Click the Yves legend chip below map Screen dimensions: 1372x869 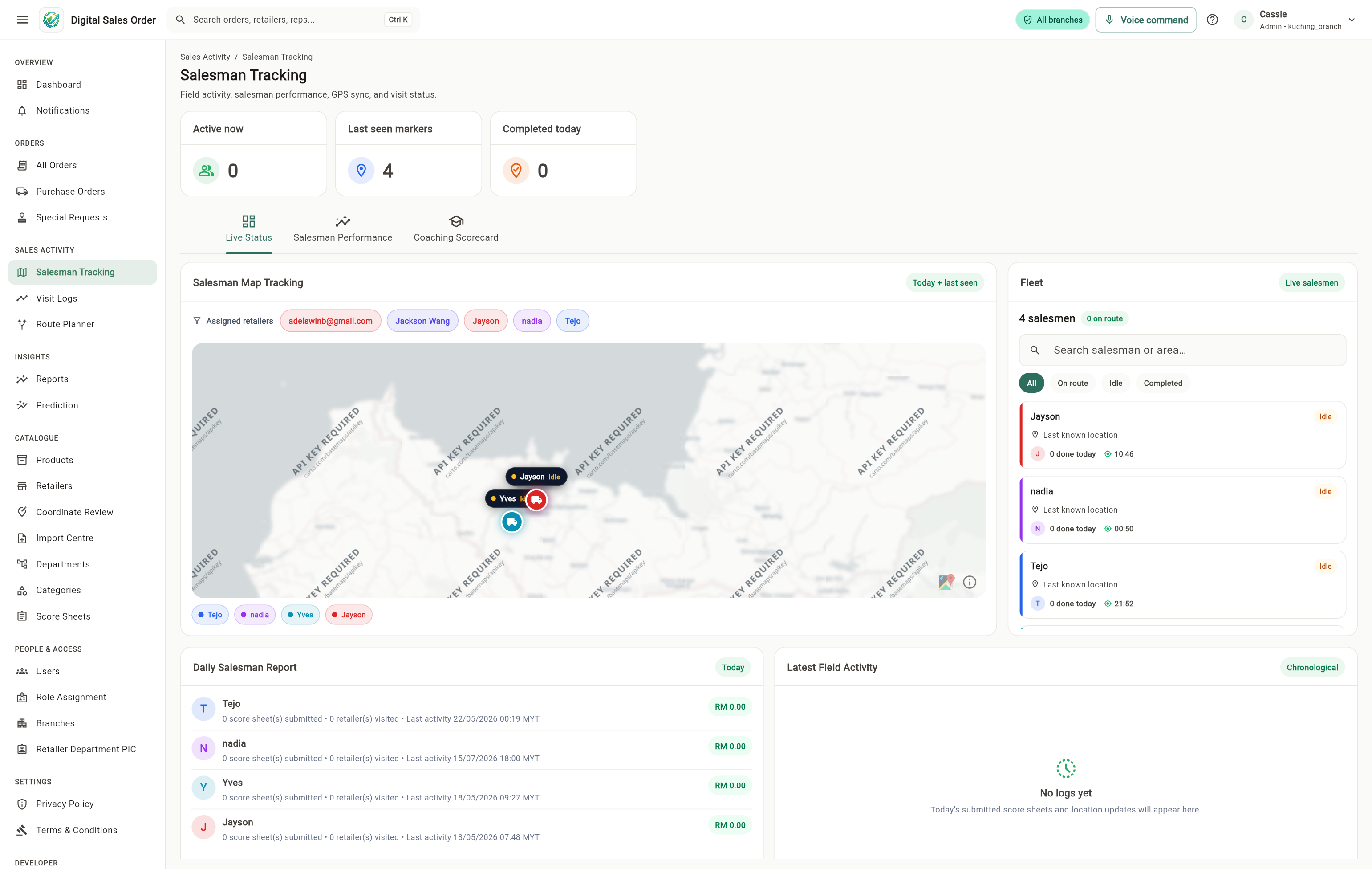[x=300, y=615]
